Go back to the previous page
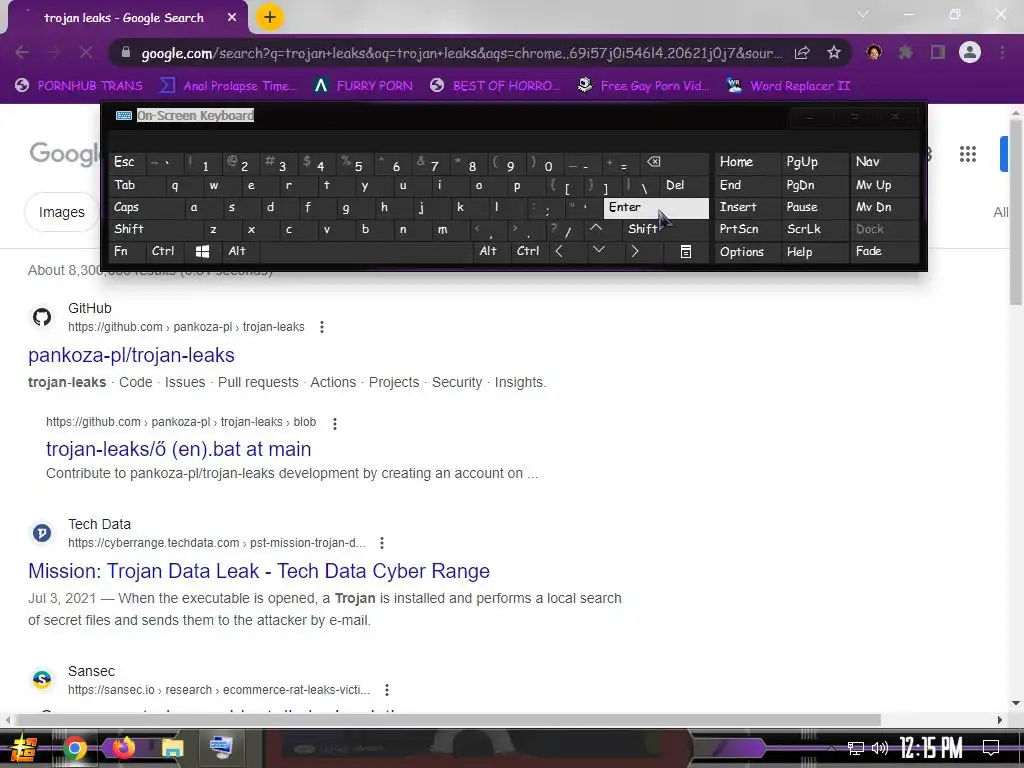 [x=22, y=52]
